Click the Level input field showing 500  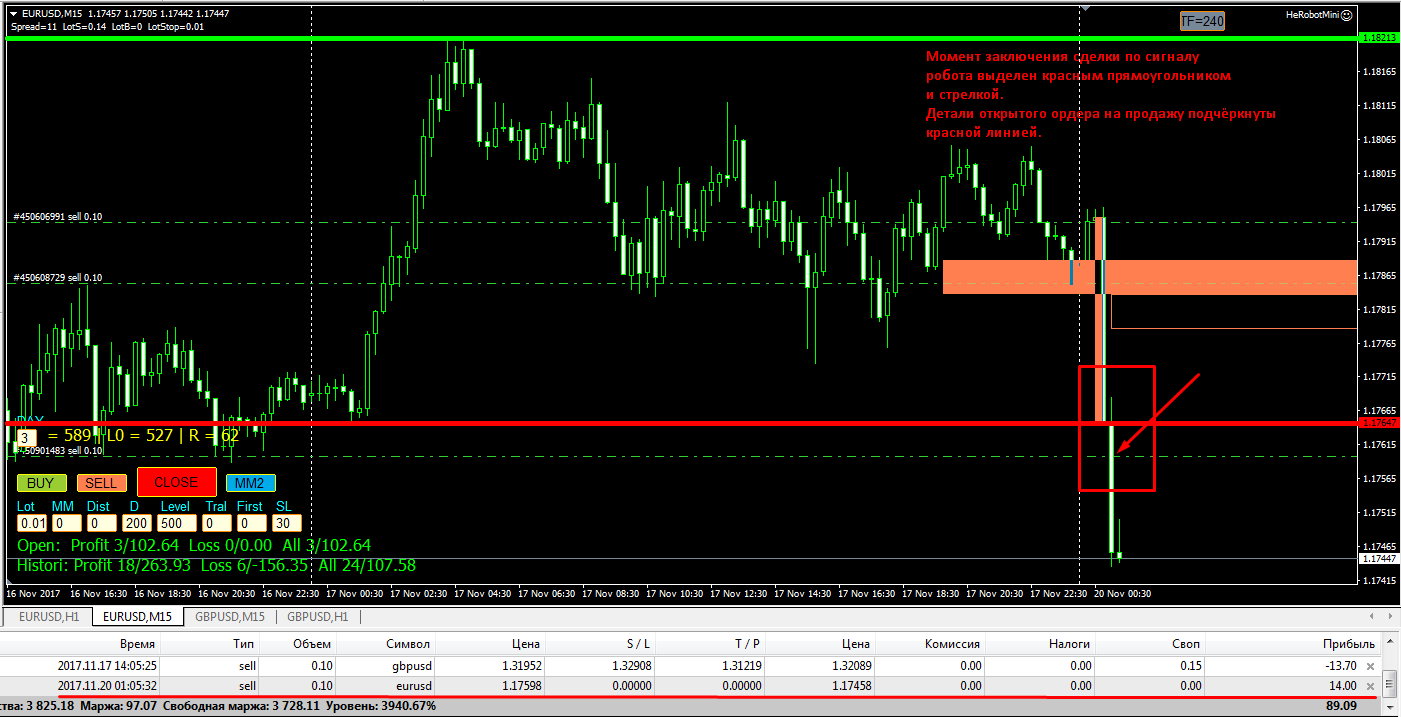tap(176, 523)
